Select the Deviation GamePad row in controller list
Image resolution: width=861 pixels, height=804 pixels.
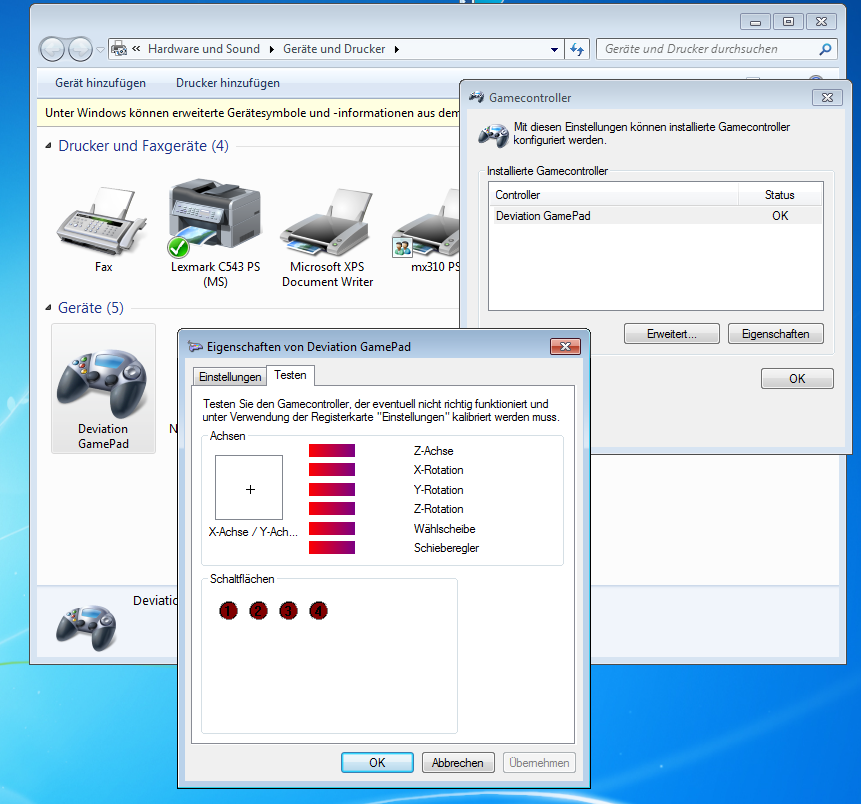point(656,216)
